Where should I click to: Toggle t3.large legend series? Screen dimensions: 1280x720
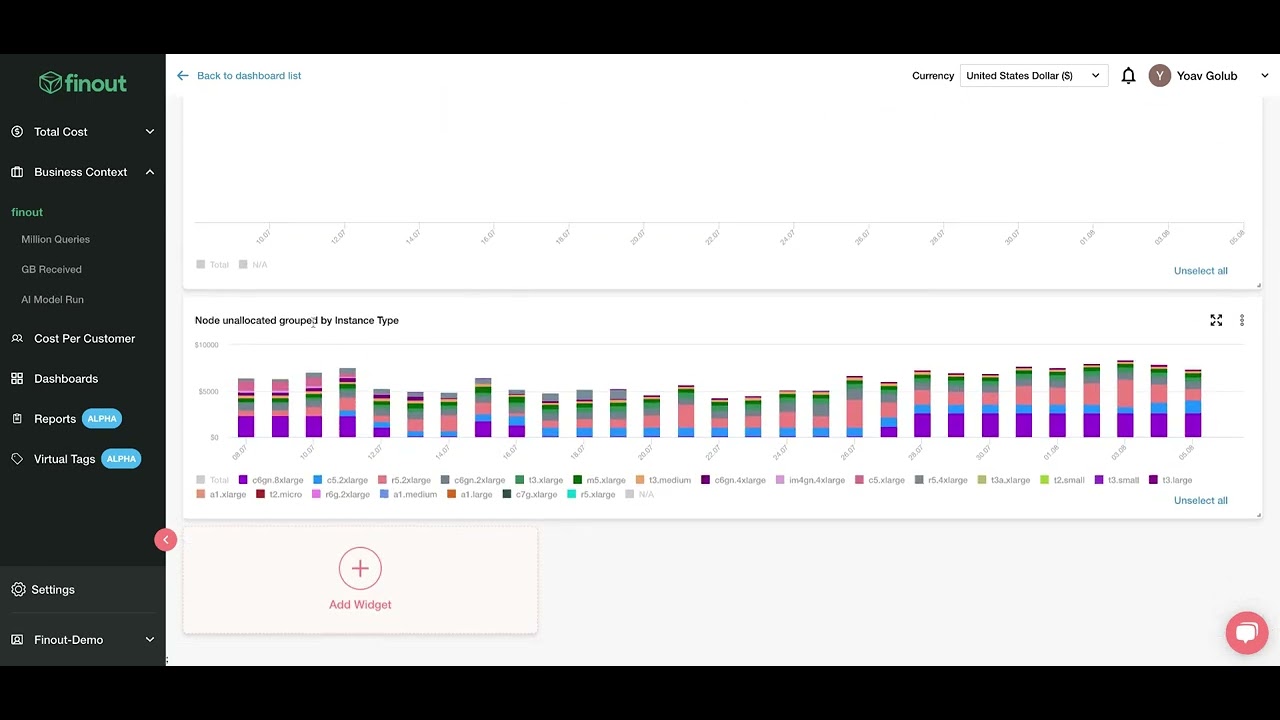tap(1170, 480)
